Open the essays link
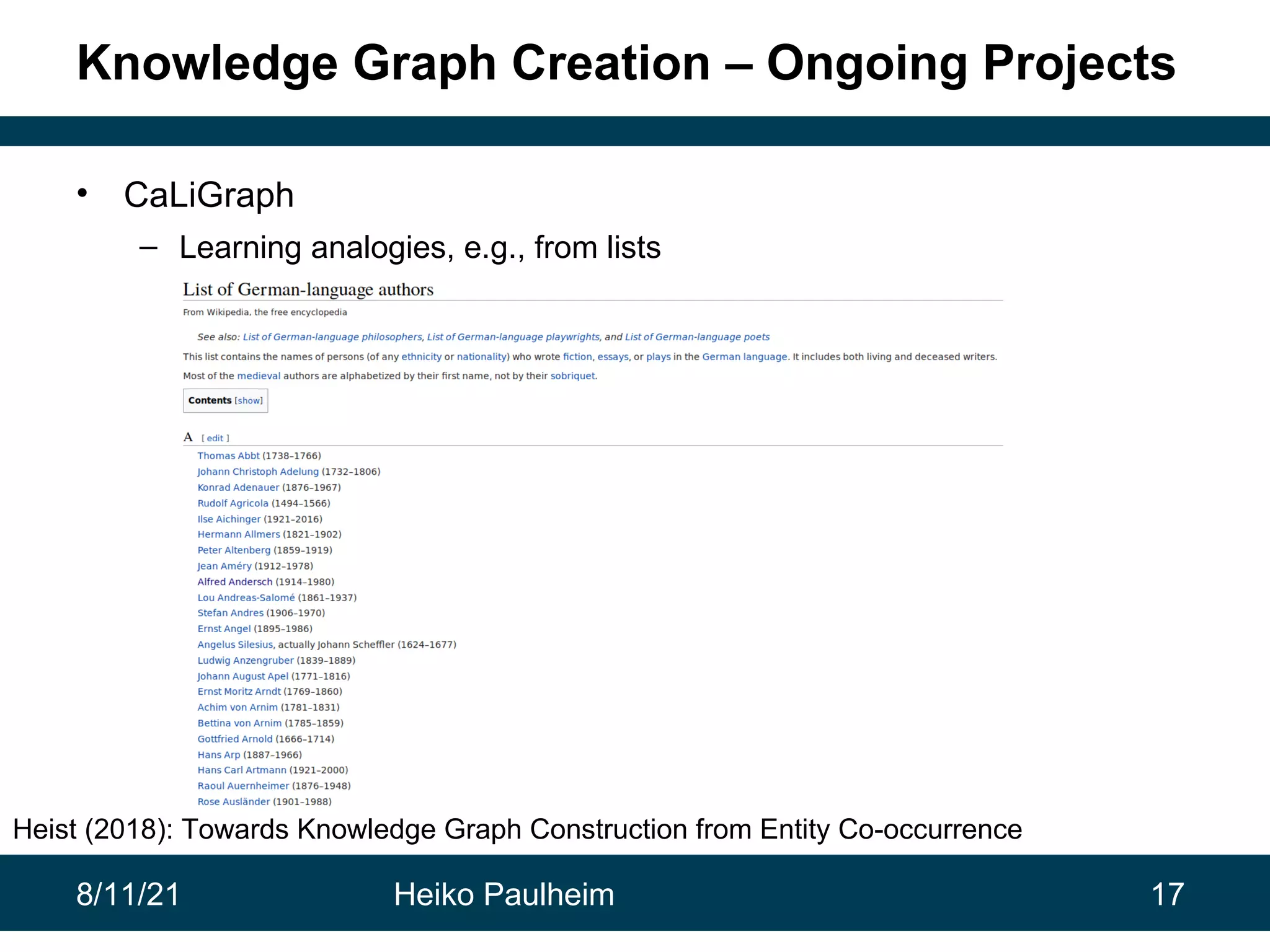Image resolution: width=1270 pixels, height=952 pixels. [x=613, y=357]
